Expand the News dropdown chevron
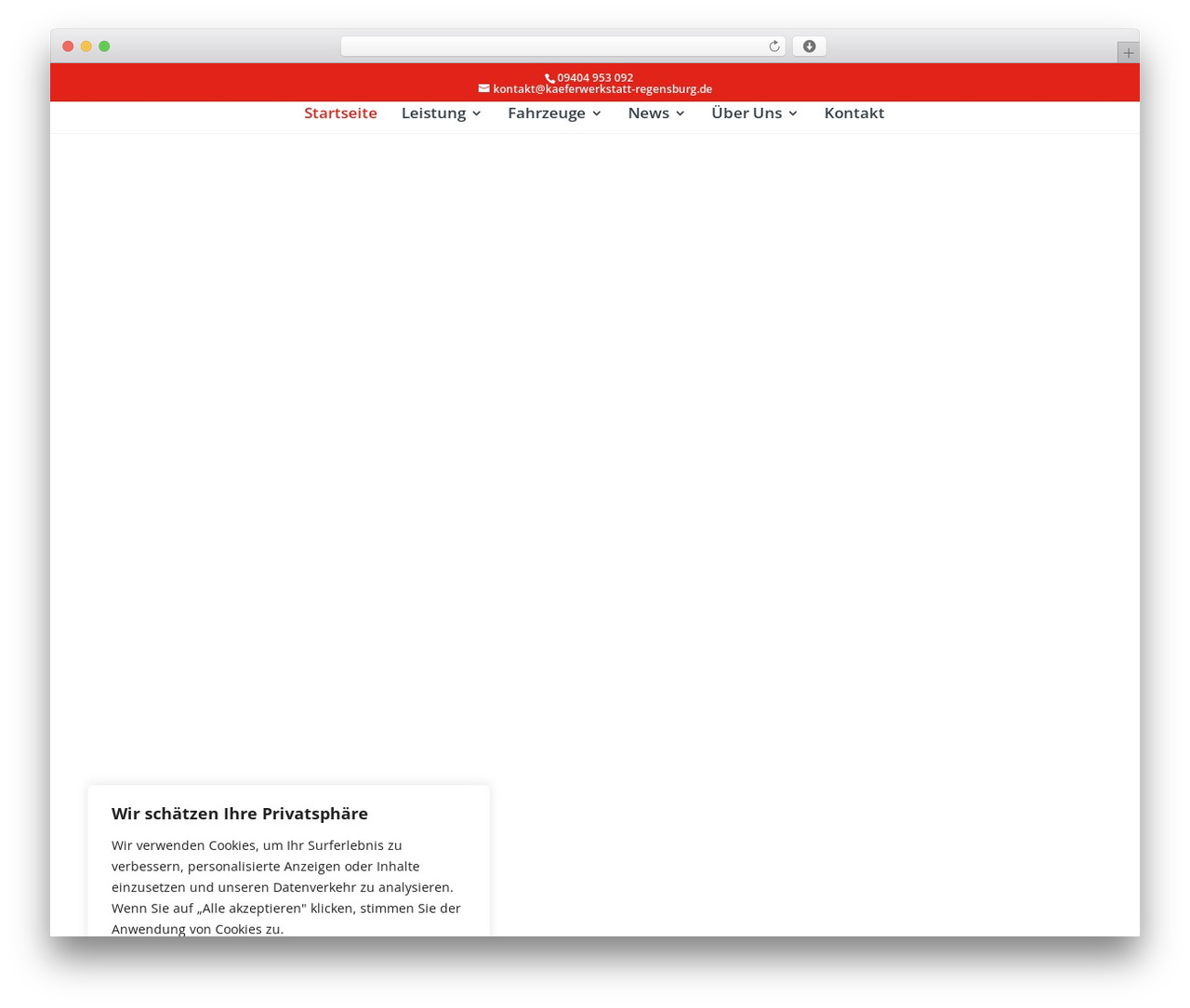Screen dimensions: 1190x1008 click(x=680, y=113)
